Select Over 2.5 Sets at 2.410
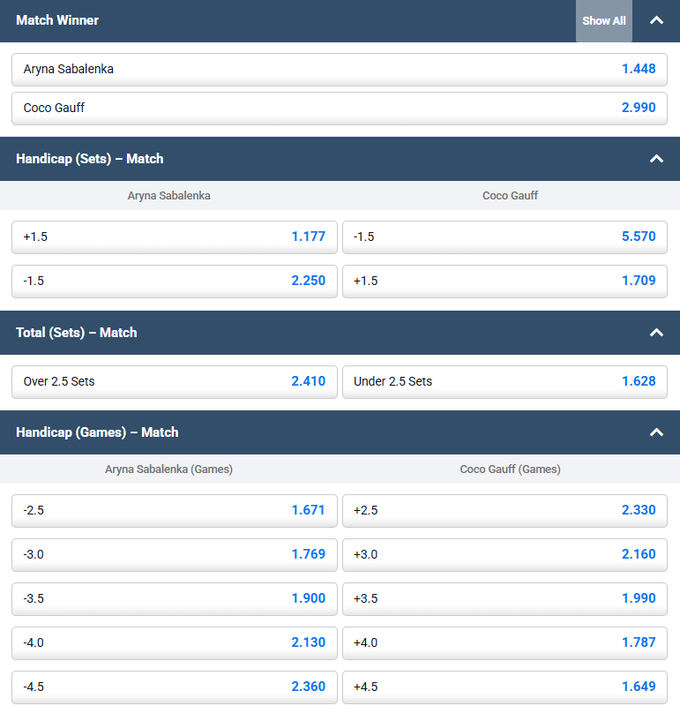 click(x=174, y=381)
